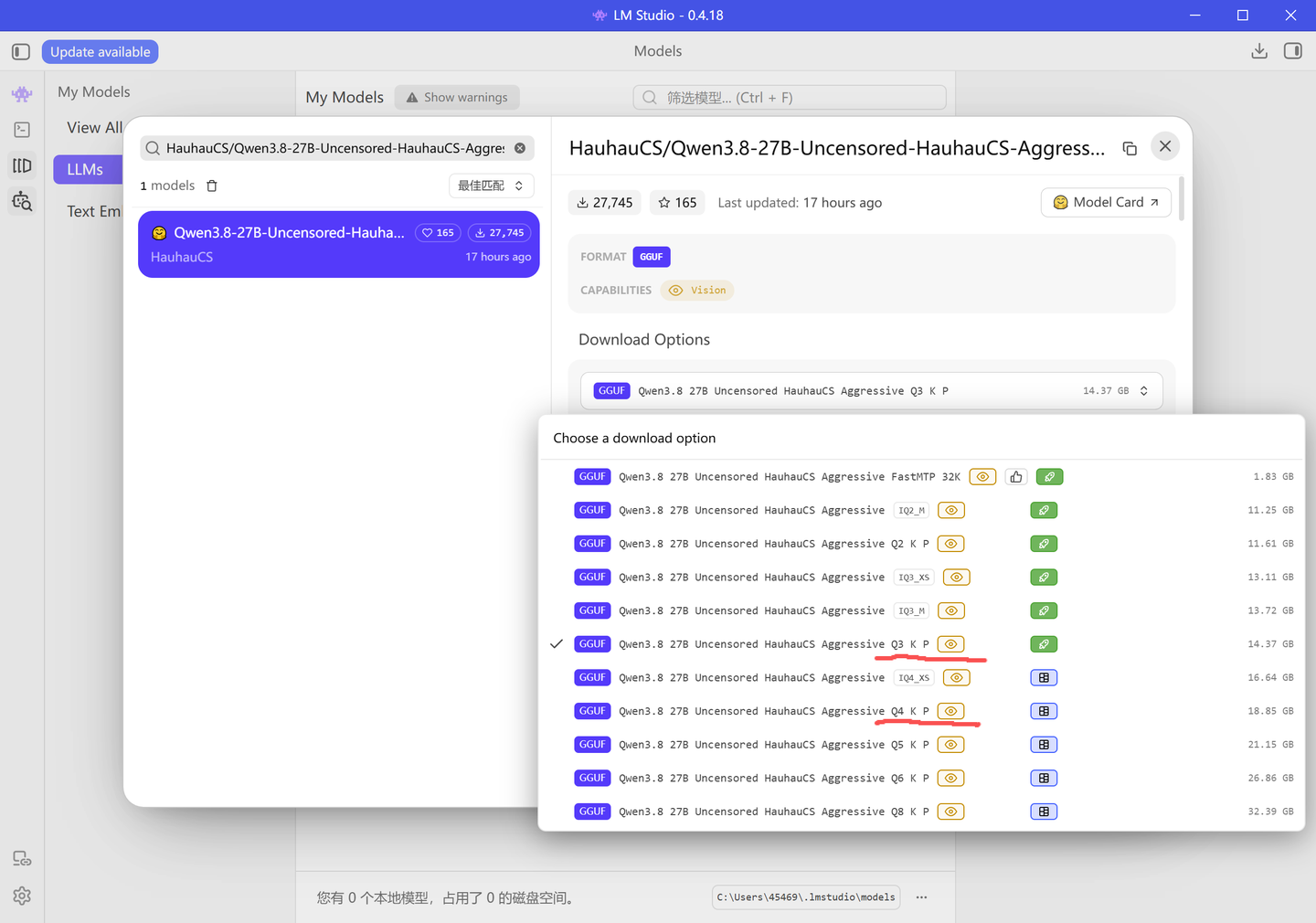
Task: Click the 26.86 GB size text
Action: 1271,779
